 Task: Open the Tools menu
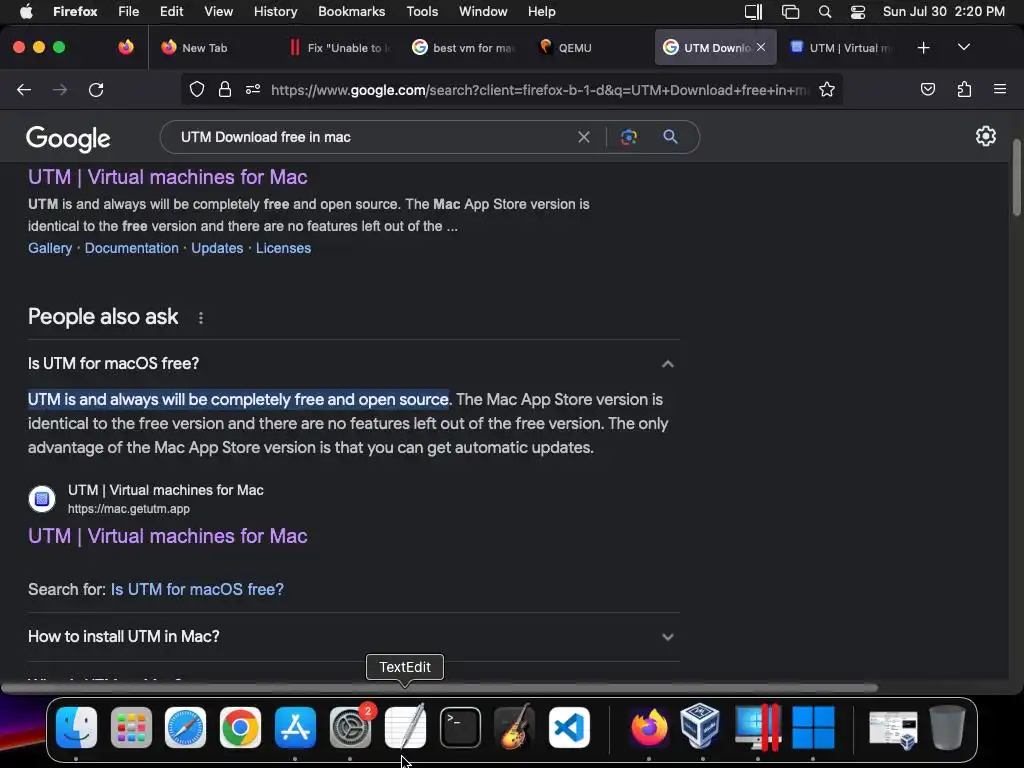[x=422, y=12]
